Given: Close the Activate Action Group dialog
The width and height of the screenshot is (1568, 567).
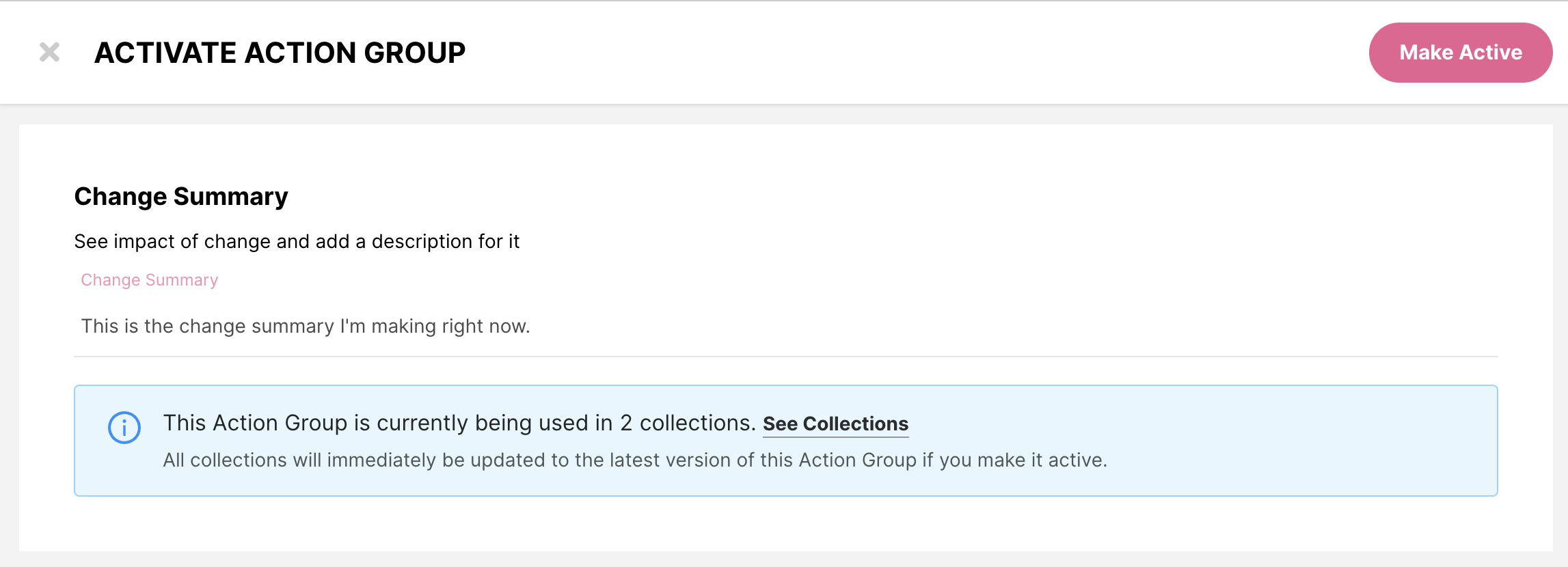Looking at the screenshot, I should [49, 52].
